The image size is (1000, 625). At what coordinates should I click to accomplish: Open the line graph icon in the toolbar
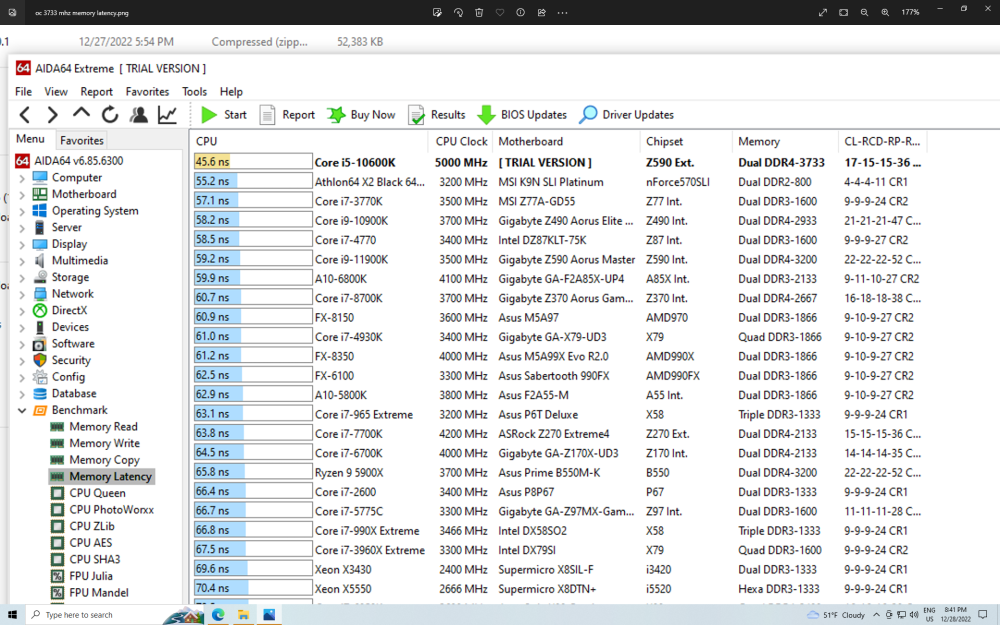(x=166, y=114)
